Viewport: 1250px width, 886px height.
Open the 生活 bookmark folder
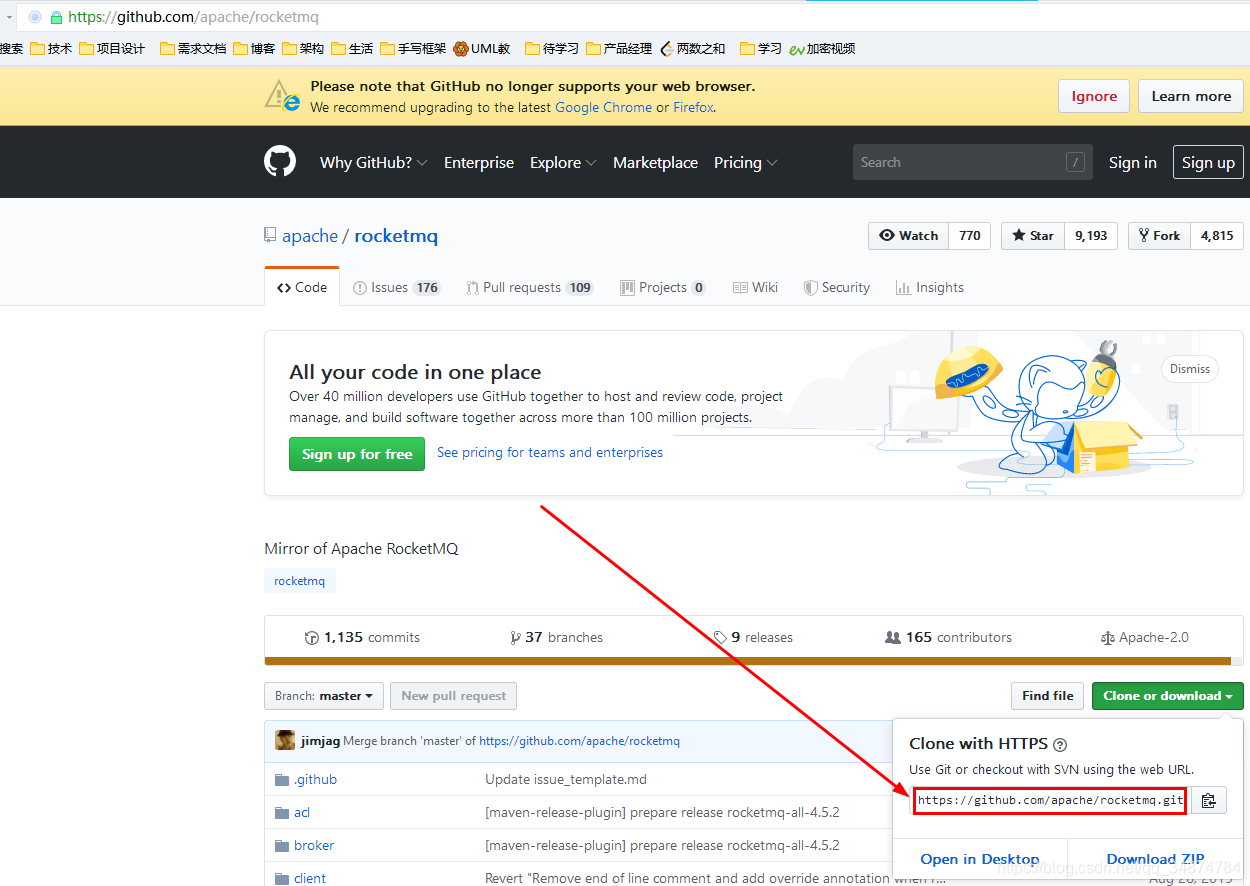352,48
